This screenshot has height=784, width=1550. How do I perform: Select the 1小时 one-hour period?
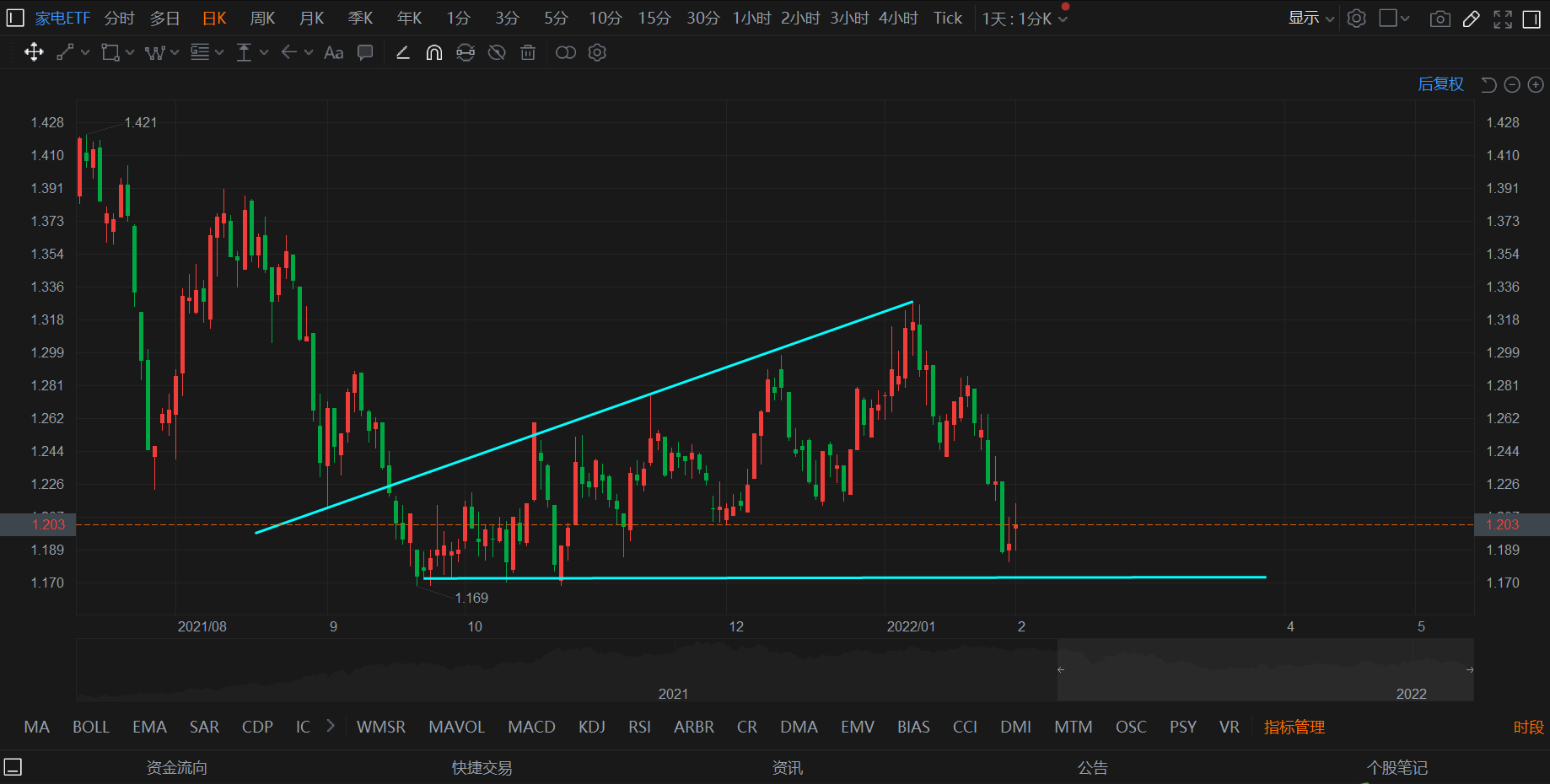click(x=751, y=19)
